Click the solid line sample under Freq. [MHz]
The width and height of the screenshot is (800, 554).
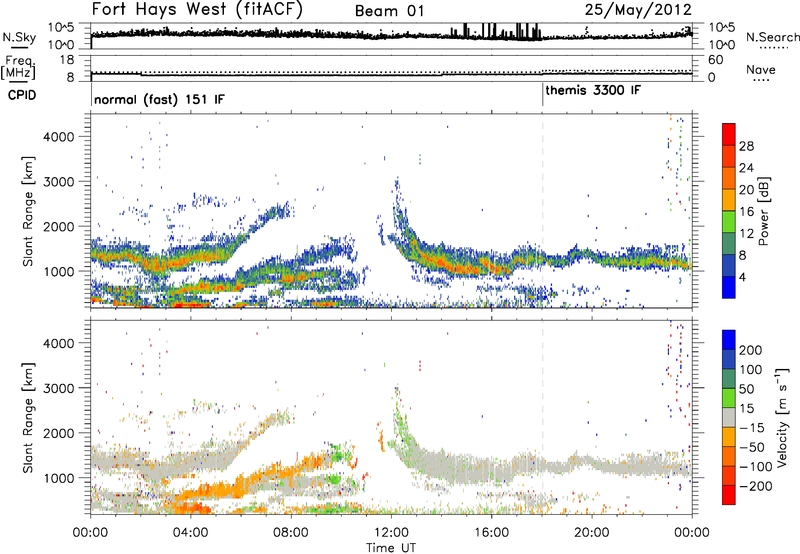click(x=19, y=82)
